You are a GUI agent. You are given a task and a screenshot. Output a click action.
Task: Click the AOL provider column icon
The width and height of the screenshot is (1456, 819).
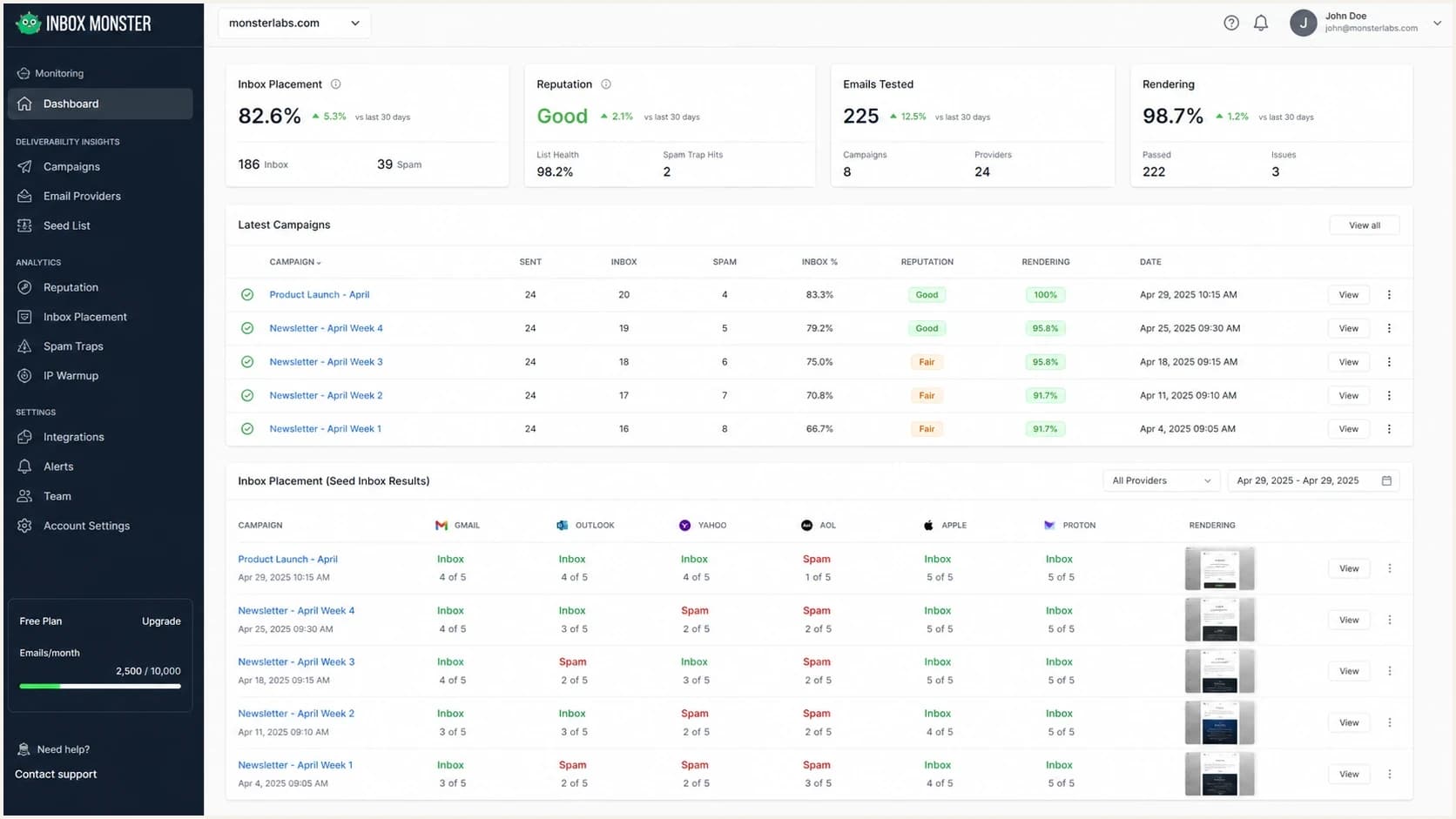coord(806,526)
